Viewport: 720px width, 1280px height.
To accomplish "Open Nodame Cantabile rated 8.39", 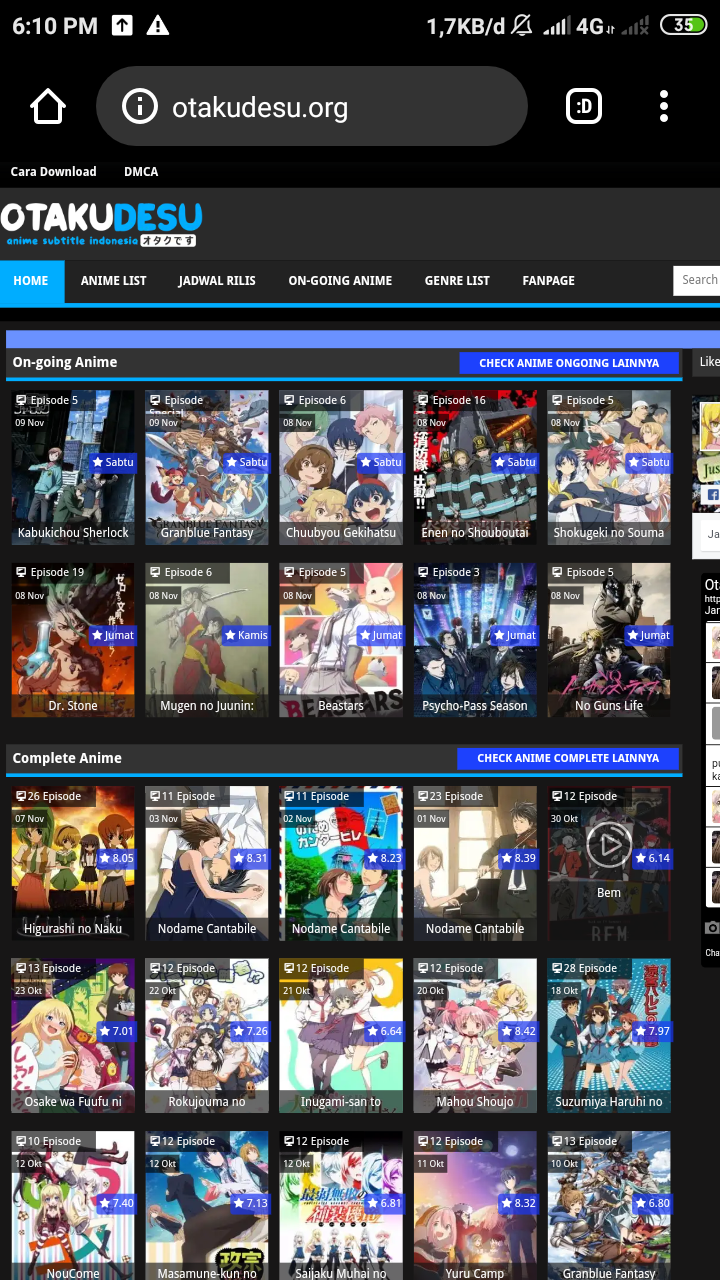I will click(x=475, y=863).
